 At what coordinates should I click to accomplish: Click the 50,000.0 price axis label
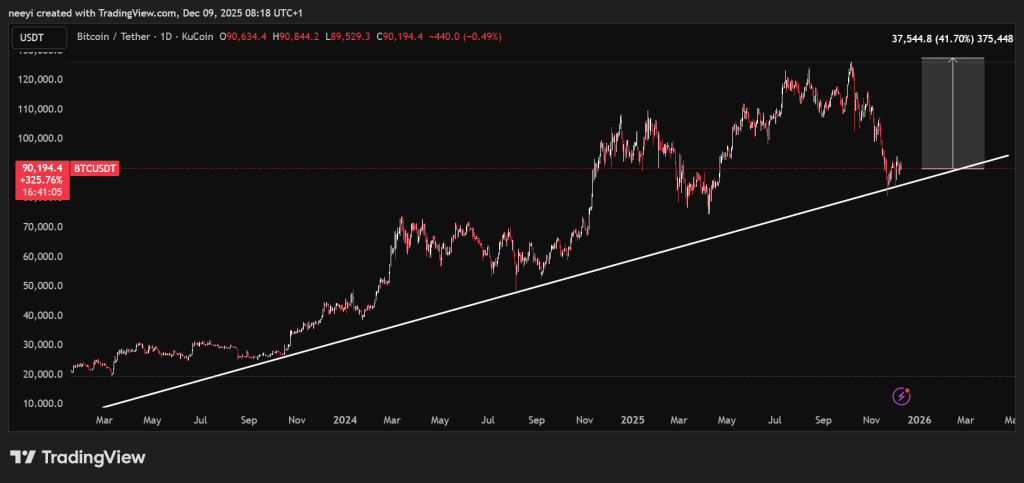43,286
